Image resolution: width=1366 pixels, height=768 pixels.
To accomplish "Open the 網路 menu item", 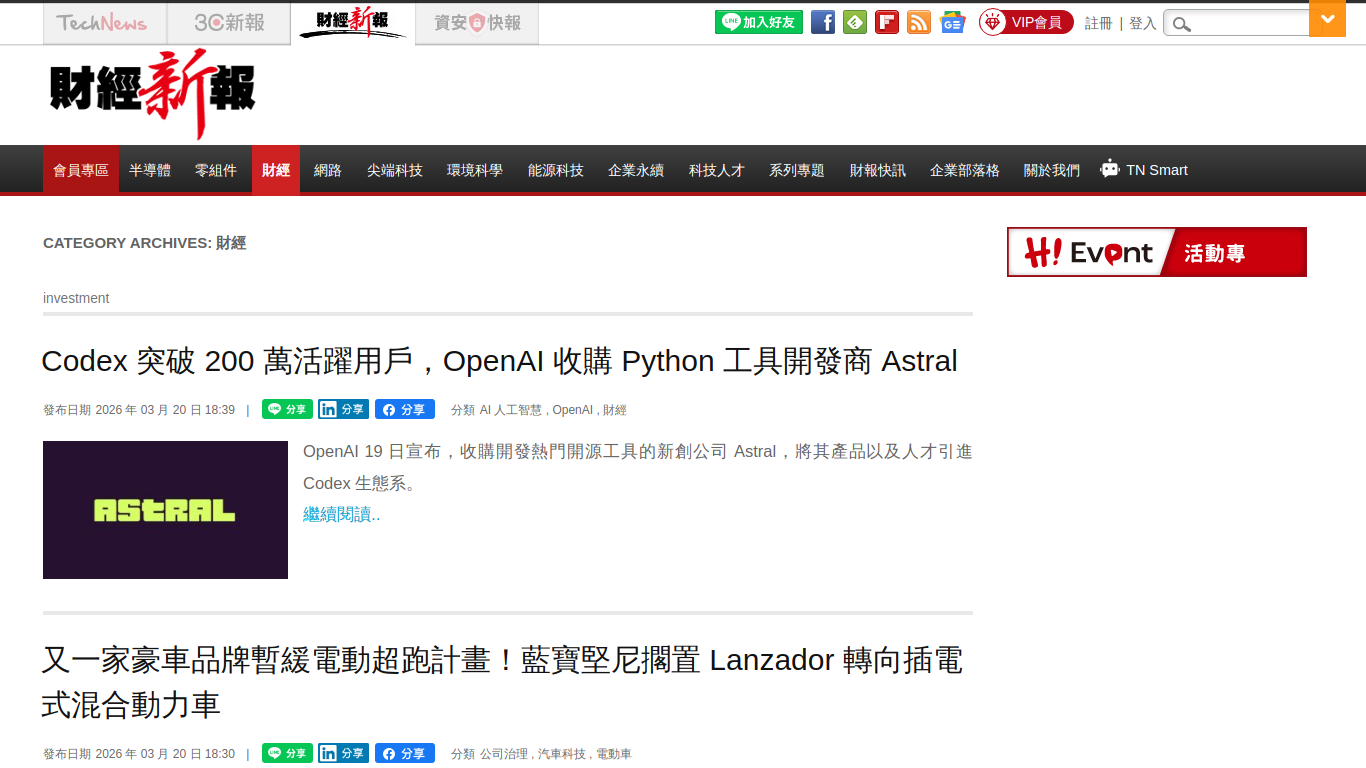I will click(x=328, y=170).
